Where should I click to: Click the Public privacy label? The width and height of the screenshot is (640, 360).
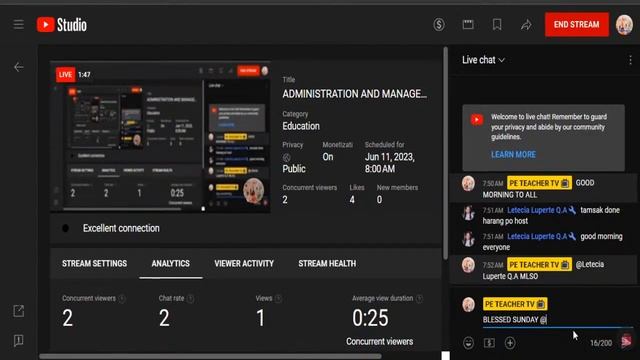point(294,169)
